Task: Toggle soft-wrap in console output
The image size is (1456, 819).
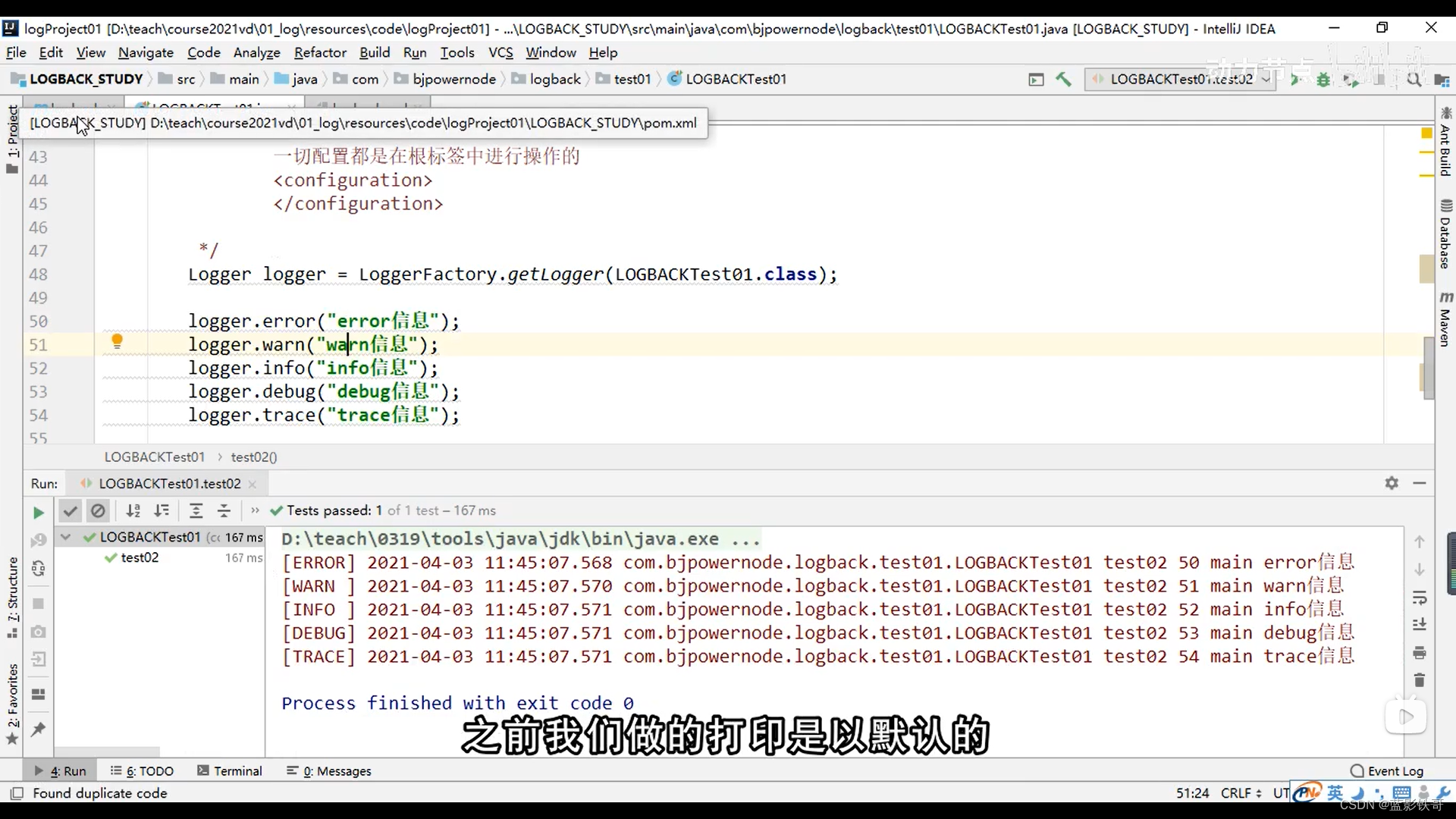Action: tap(1420, 598)
